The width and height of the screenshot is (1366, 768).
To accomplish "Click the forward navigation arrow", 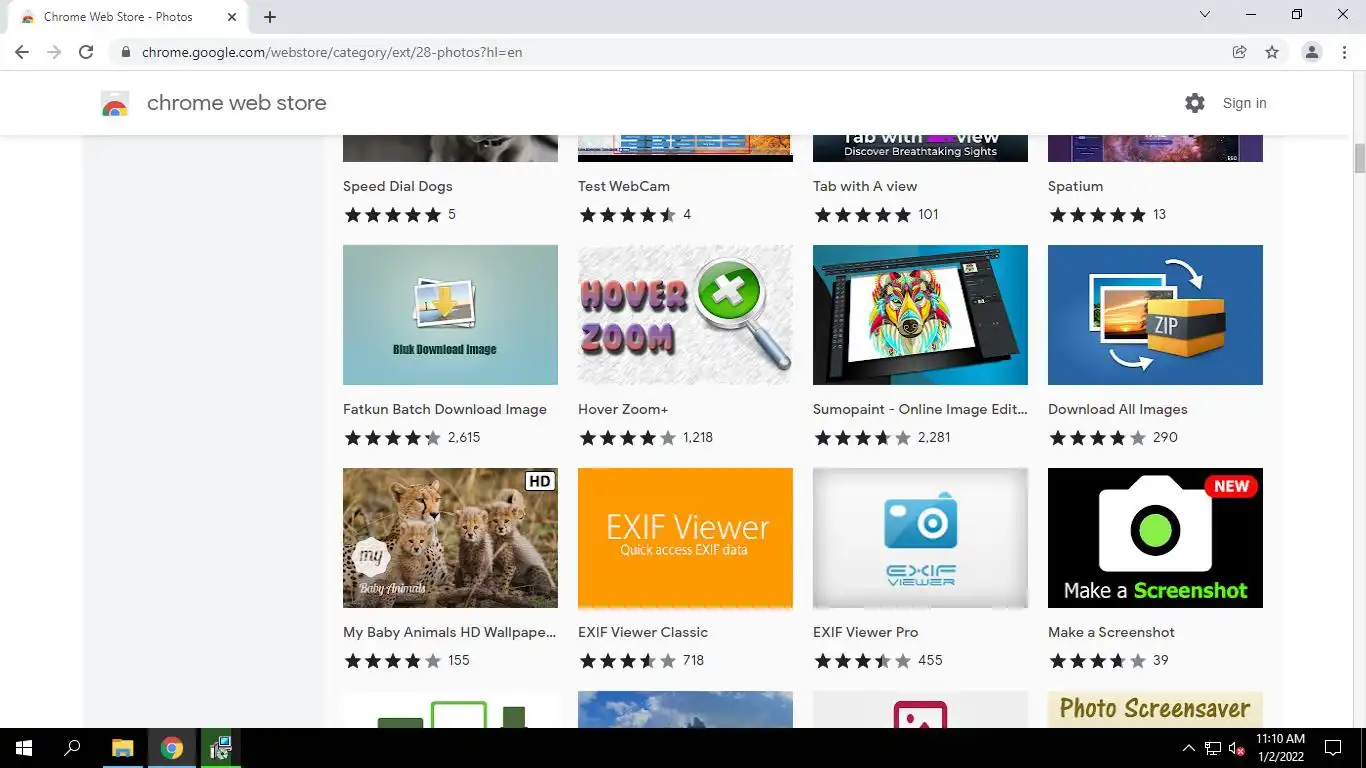I will [54, 52].
